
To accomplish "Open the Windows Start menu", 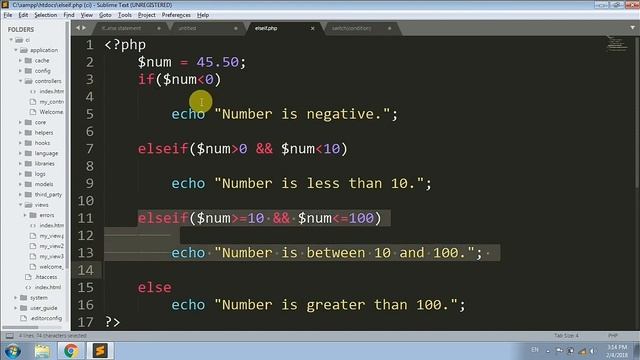I will 13,351.
